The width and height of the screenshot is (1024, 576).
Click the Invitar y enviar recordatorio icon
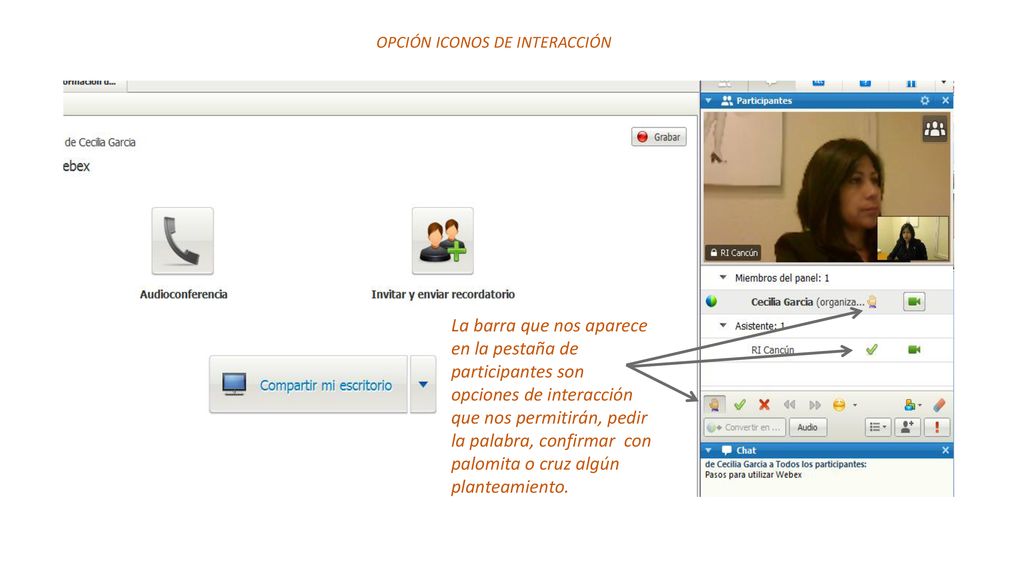(442, 241)
